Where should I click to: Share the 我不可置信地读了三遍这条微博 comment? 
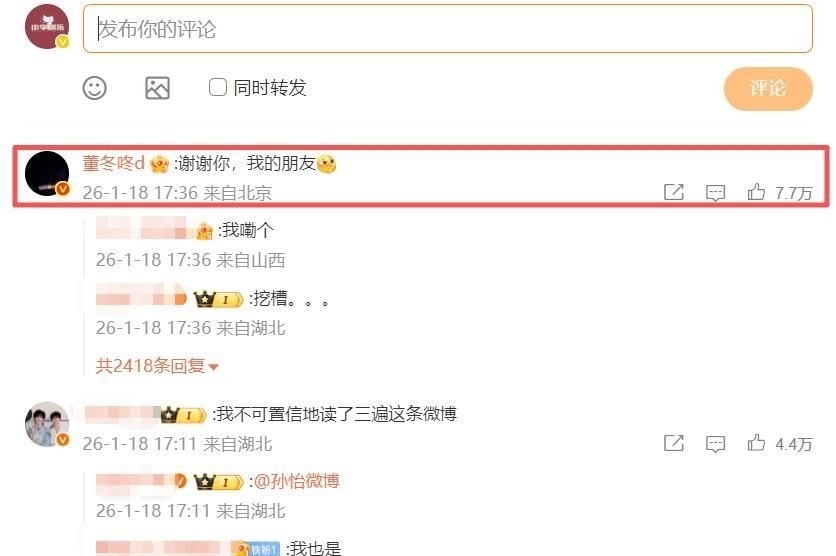coord(673,443)
